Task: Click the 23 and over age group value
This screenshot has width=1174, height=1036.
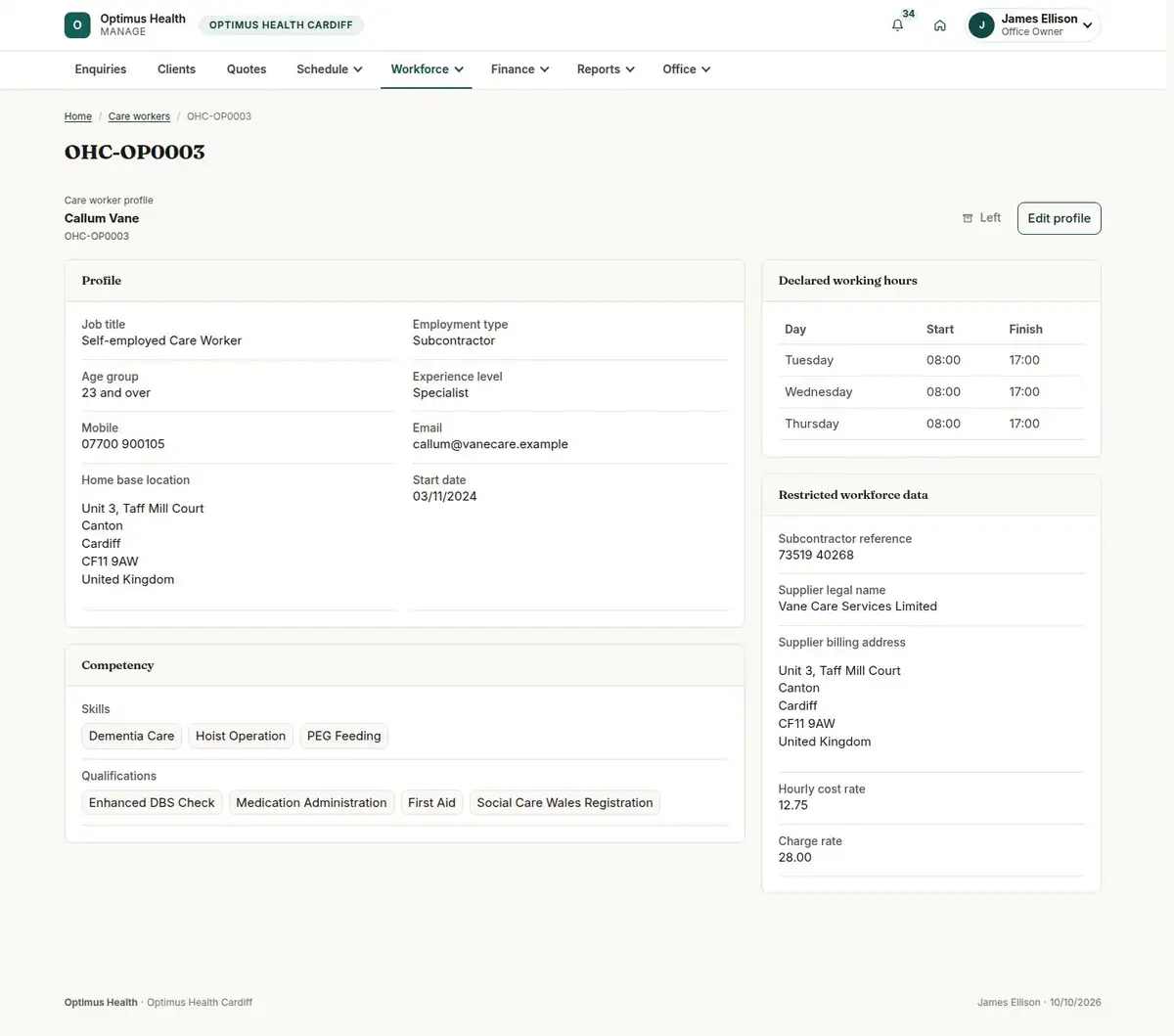Action: pyautogui.click(x=116, y=392)
